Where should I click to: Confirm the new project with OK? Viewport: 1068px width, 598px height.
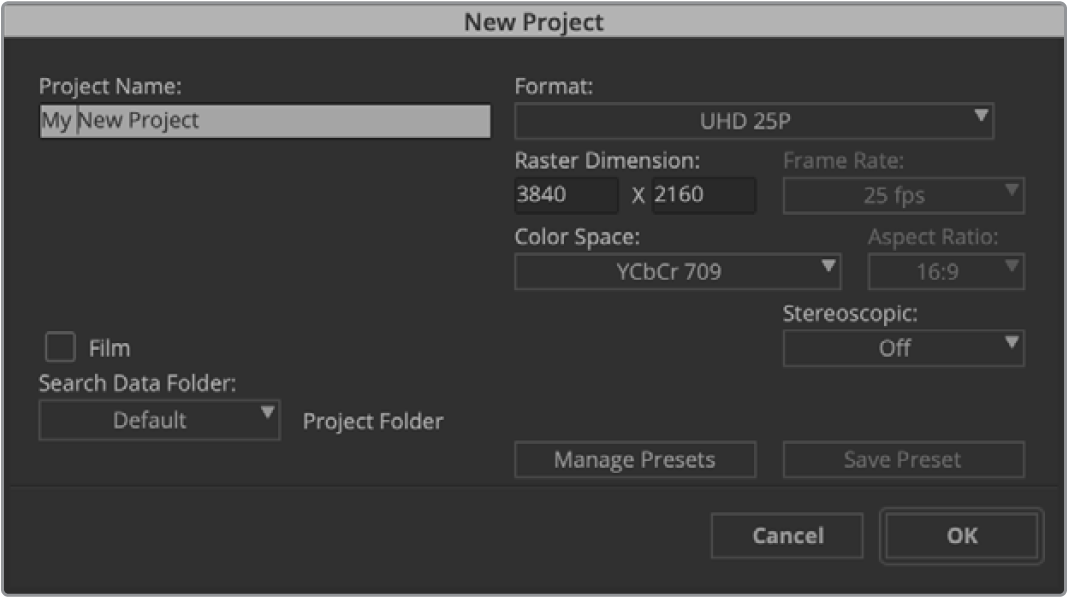click(962, 536)
